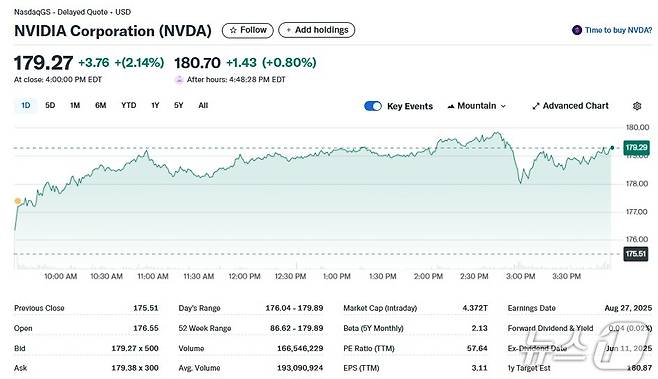
Task: Show the 1Y chart range
Action: 155,105
